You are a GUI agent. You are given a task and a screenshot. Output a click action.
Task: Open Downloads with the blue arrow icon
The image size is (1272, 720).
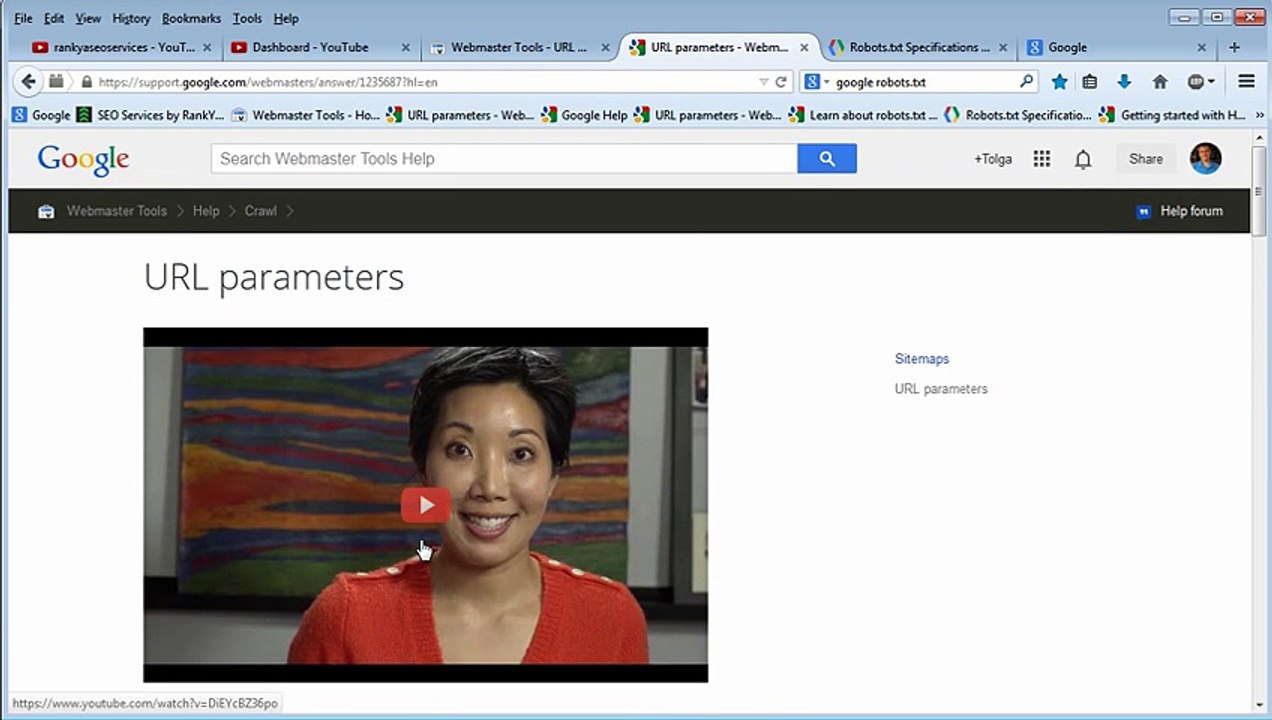point(1124,82)
